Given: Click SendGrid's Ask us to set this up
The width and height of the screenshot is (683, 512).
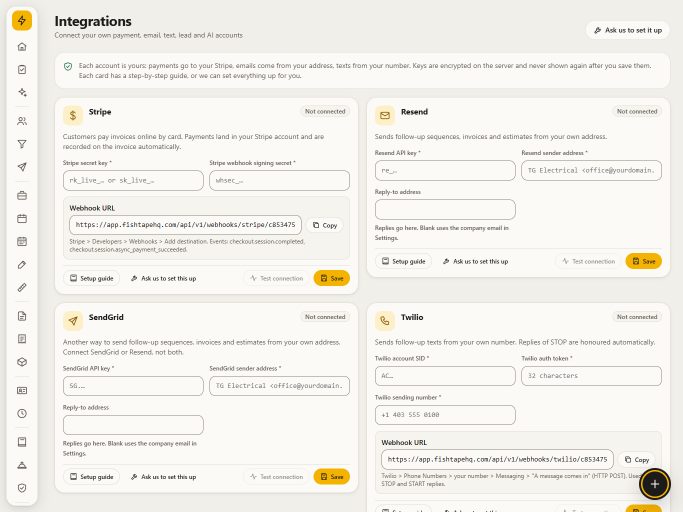Looking at the screenshot, I should [163, 477].
